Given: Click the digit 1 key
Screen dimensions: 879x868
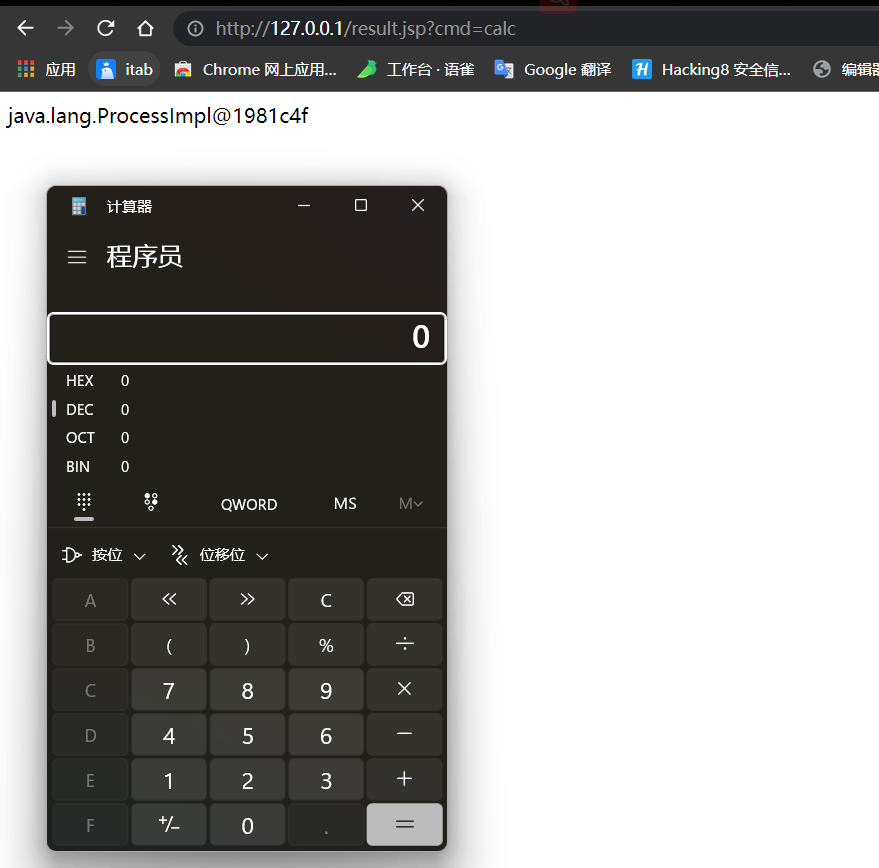Looking at the screenshot, I should [x=169, y=779].
